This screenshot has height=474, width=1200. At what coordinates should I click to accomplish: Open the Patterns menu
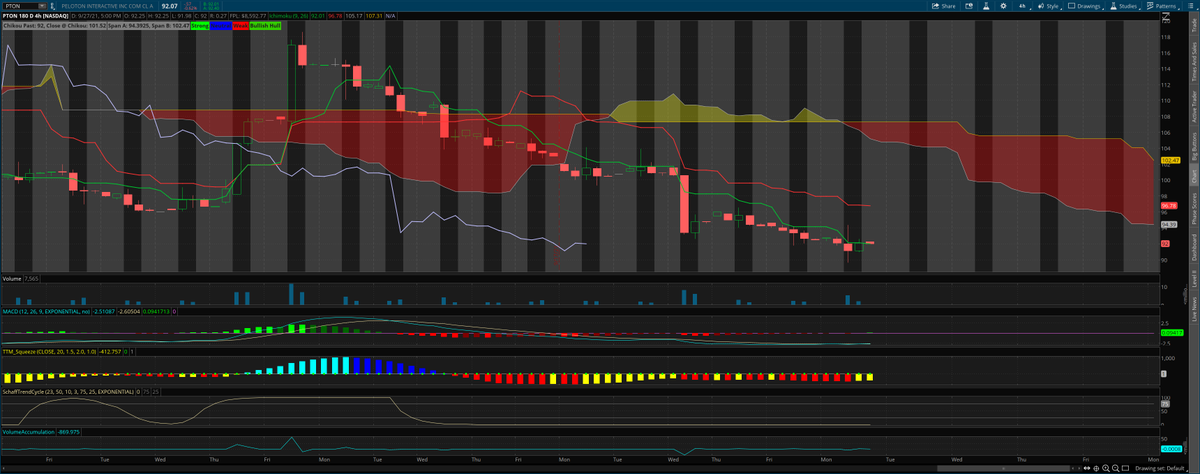click(x=1161, y=6)
